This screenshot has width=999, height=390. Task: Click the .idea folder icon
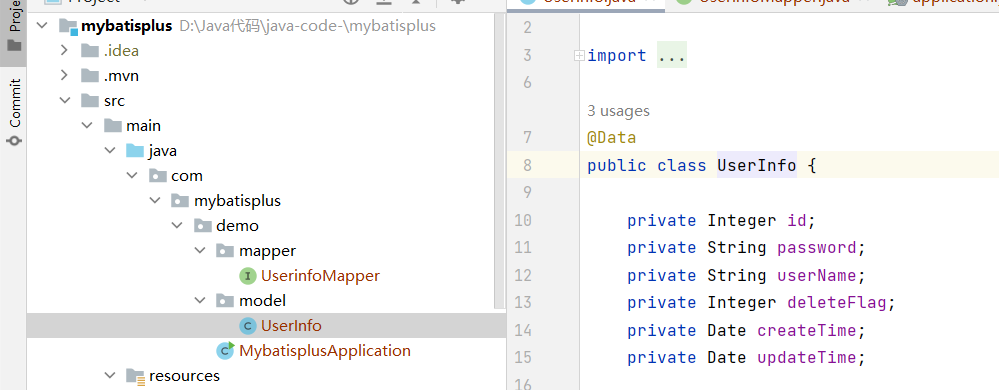(90, 50)
